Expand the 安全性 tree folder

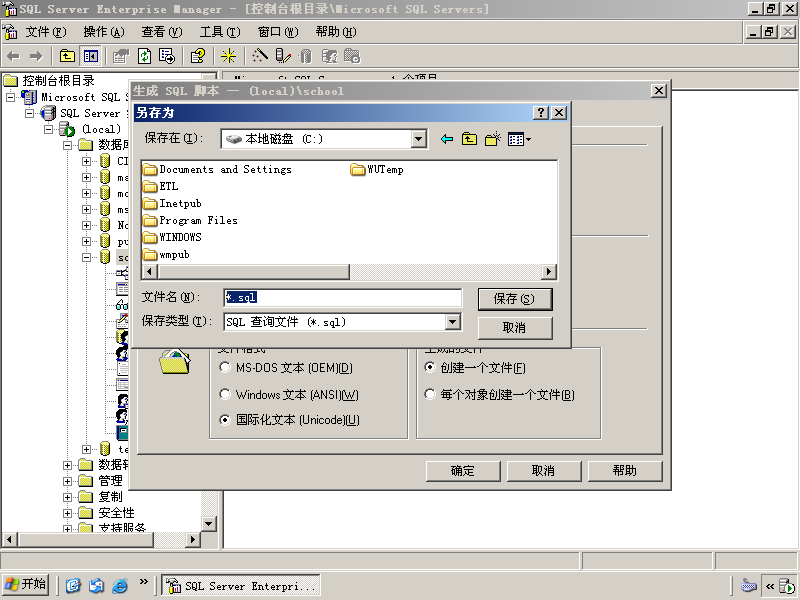pyautogui.click(x=67, y=513)
